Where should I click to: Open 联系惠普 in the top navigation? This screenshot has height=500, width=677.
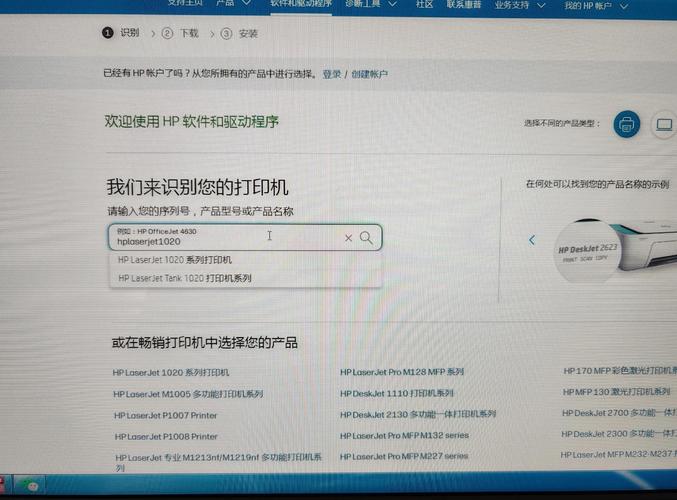463,5
